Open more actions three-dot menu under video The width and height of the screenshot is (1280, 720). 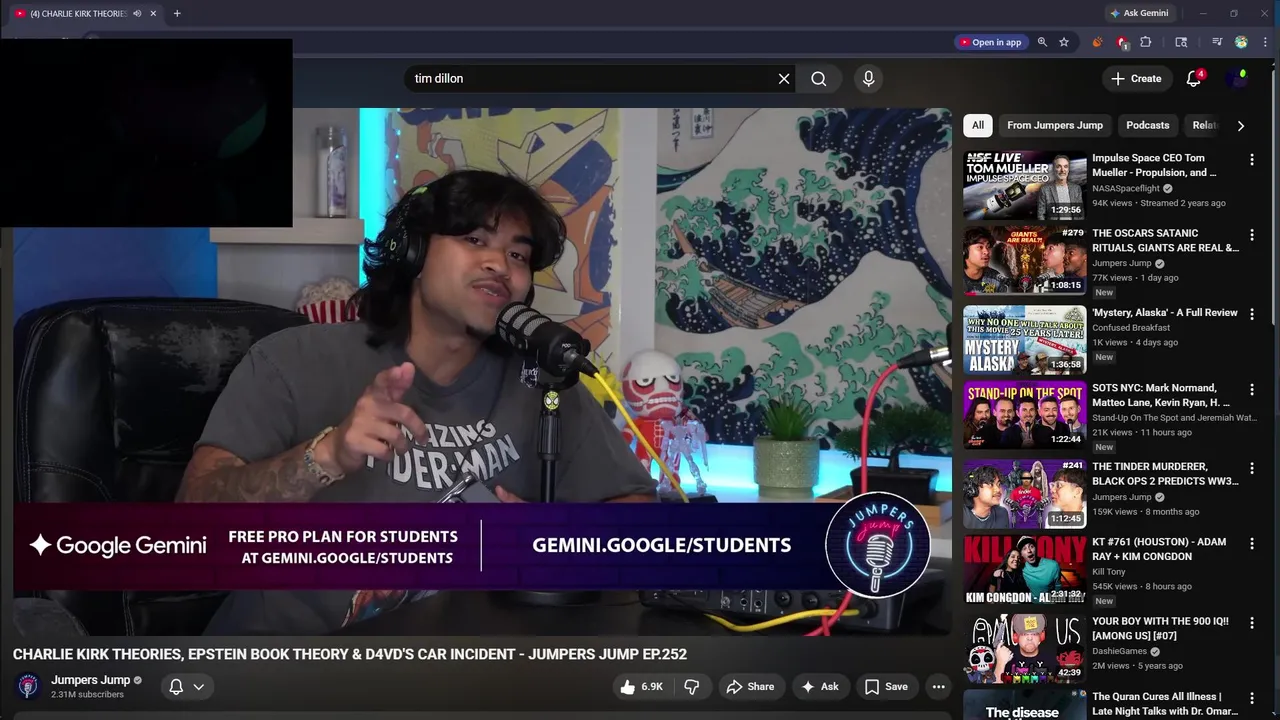[938, 687]
